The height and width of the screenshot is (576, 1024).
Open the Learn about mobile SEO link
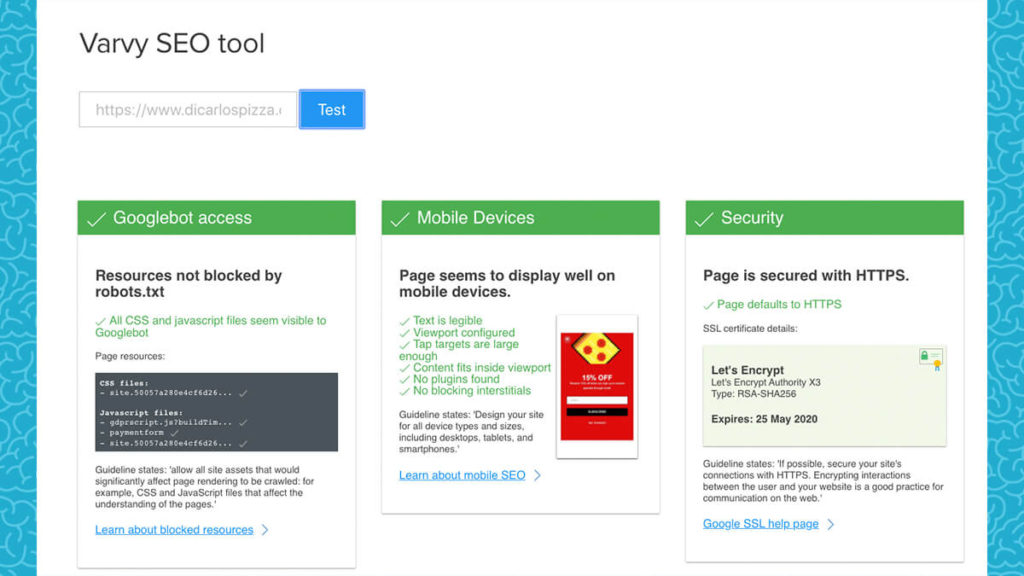(x=461, y=475)
